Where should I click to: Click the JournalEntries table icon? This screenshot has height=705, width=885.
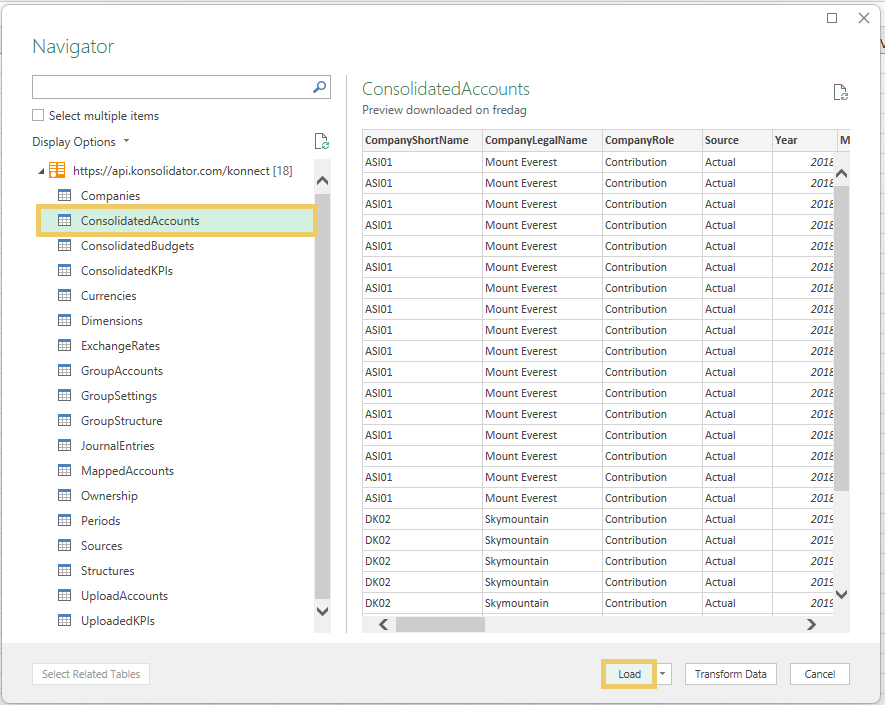pos(64,445)
